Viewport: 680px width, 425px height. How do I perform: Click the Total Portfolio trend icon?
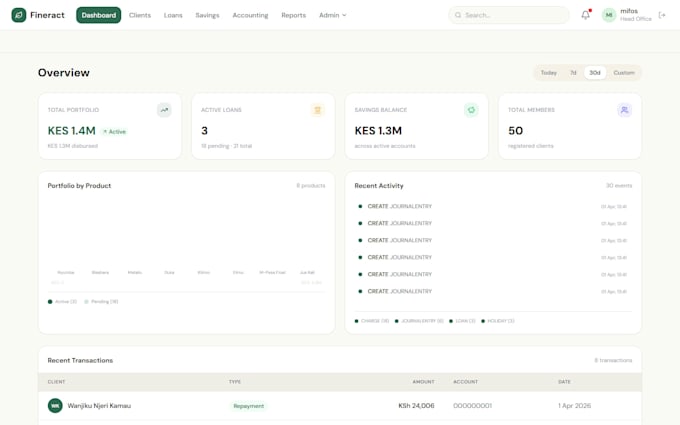164,110
